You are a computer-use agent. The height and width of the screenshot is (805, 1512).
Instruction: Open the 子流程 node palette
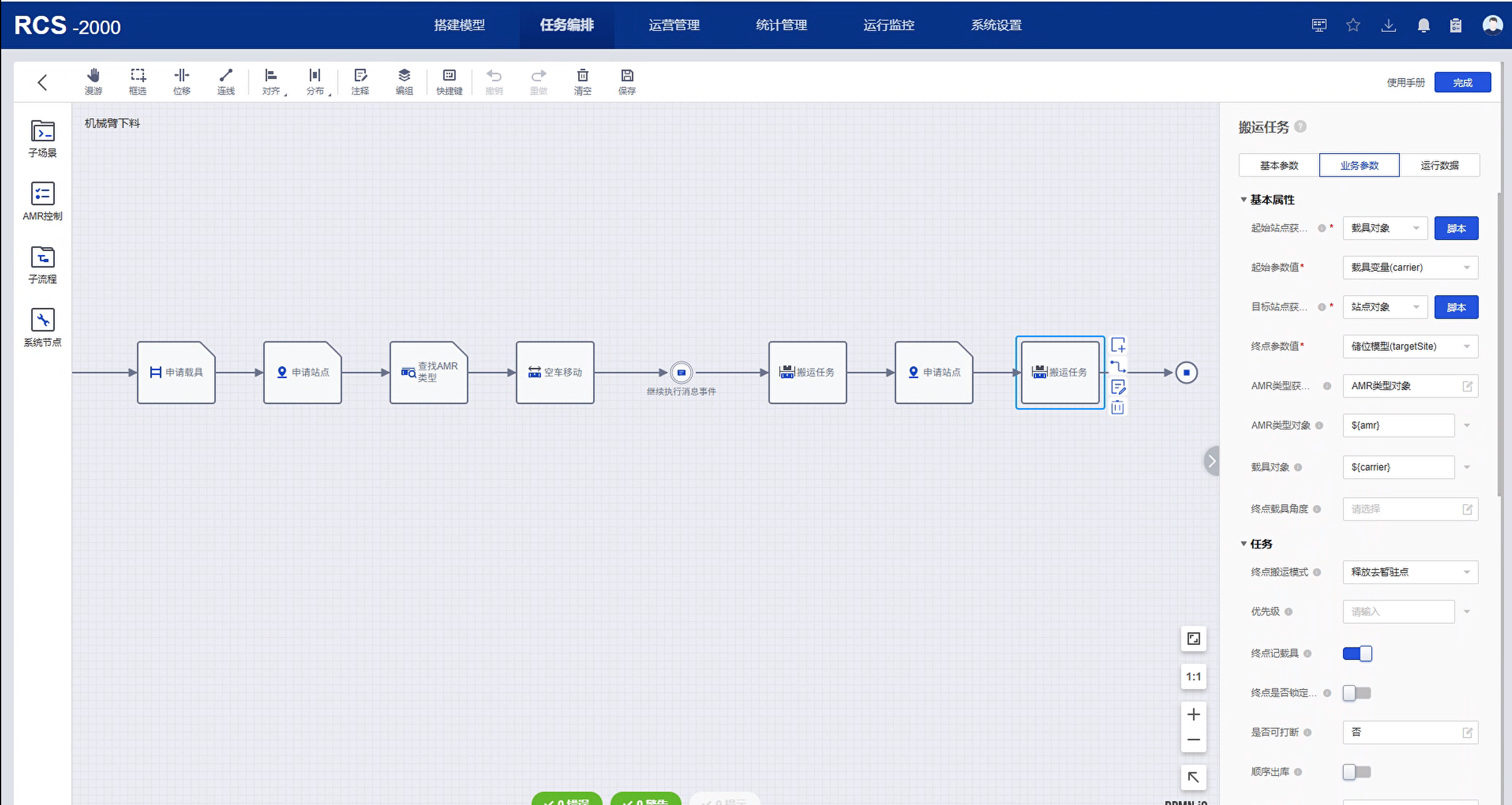pos(43,264)
